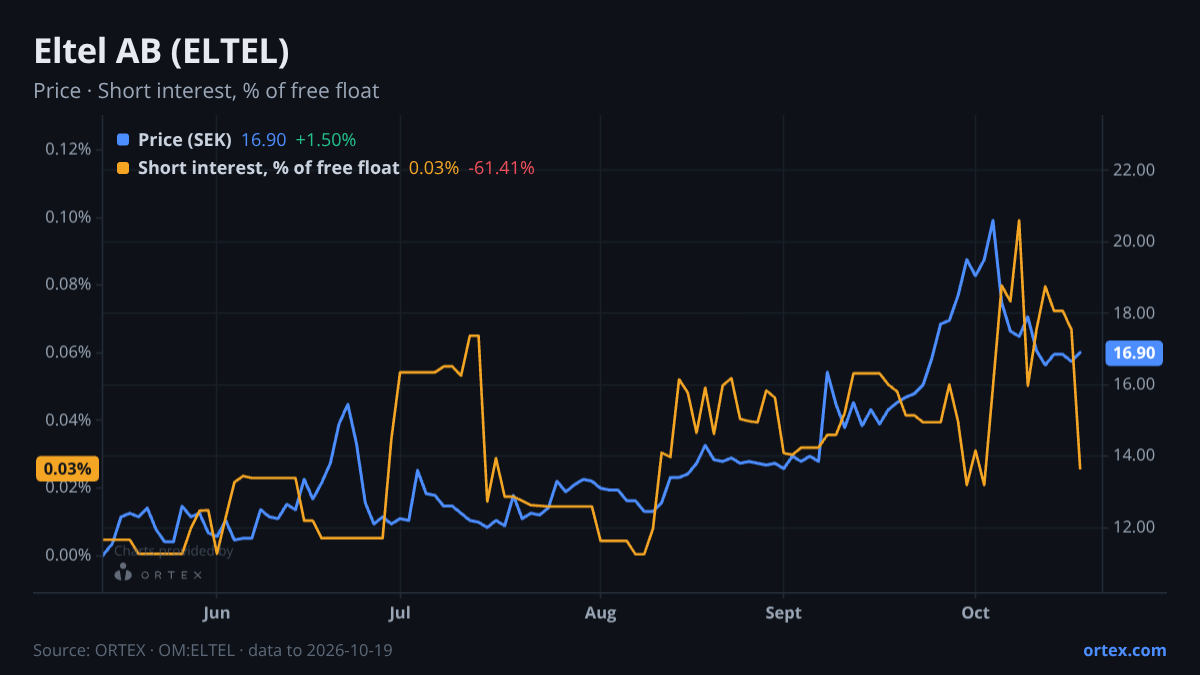Select the Price (SEK) legend label
1200x675 pixels.
[x=185, y=140]
